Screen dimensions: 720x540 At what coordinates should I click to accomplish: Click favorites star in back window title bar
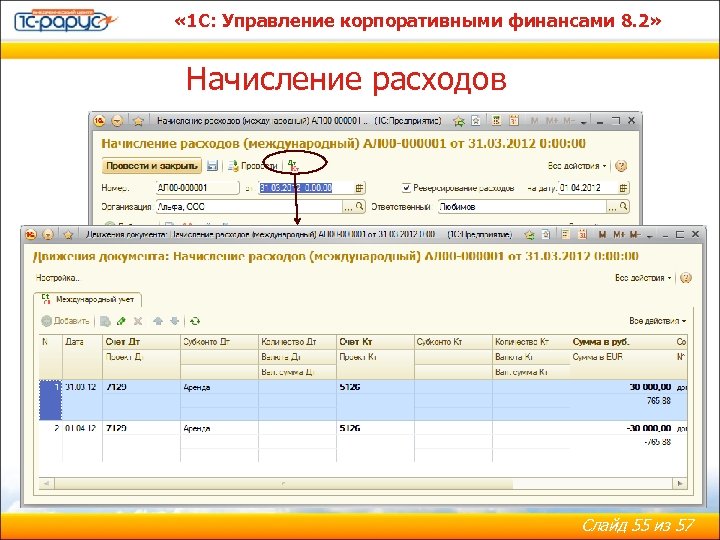pos(138,121)
